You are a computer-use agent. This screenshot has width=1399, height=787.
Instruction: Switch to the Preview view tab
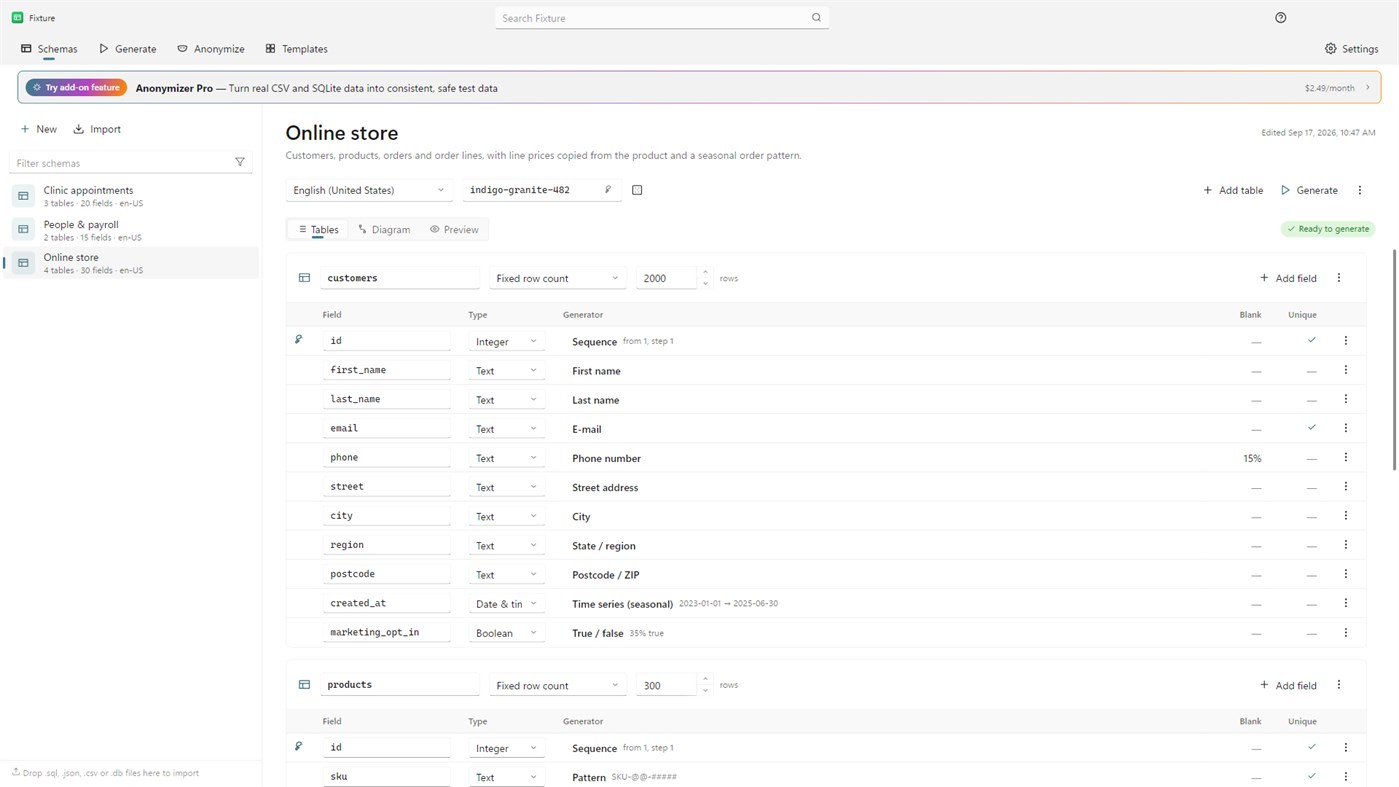(x=454, y=230)
